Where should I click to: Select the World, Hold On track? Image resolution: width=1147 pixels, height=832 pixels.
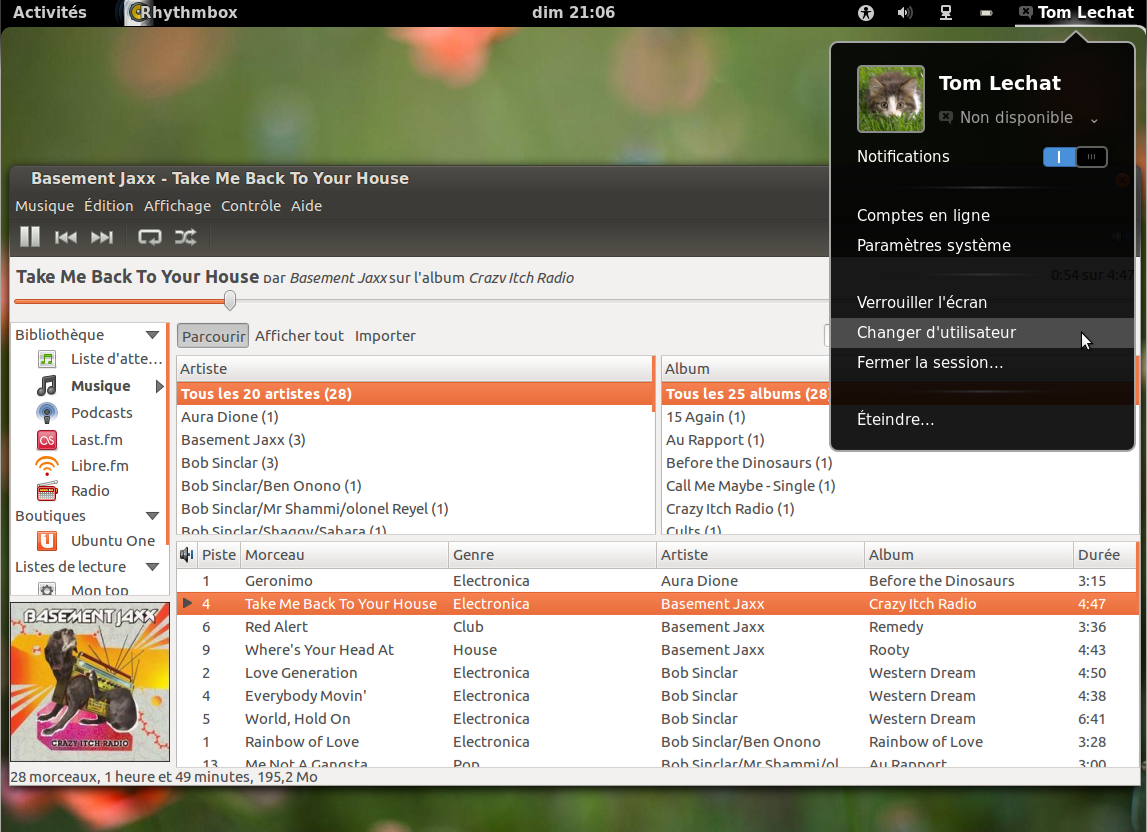coord(657,719)
